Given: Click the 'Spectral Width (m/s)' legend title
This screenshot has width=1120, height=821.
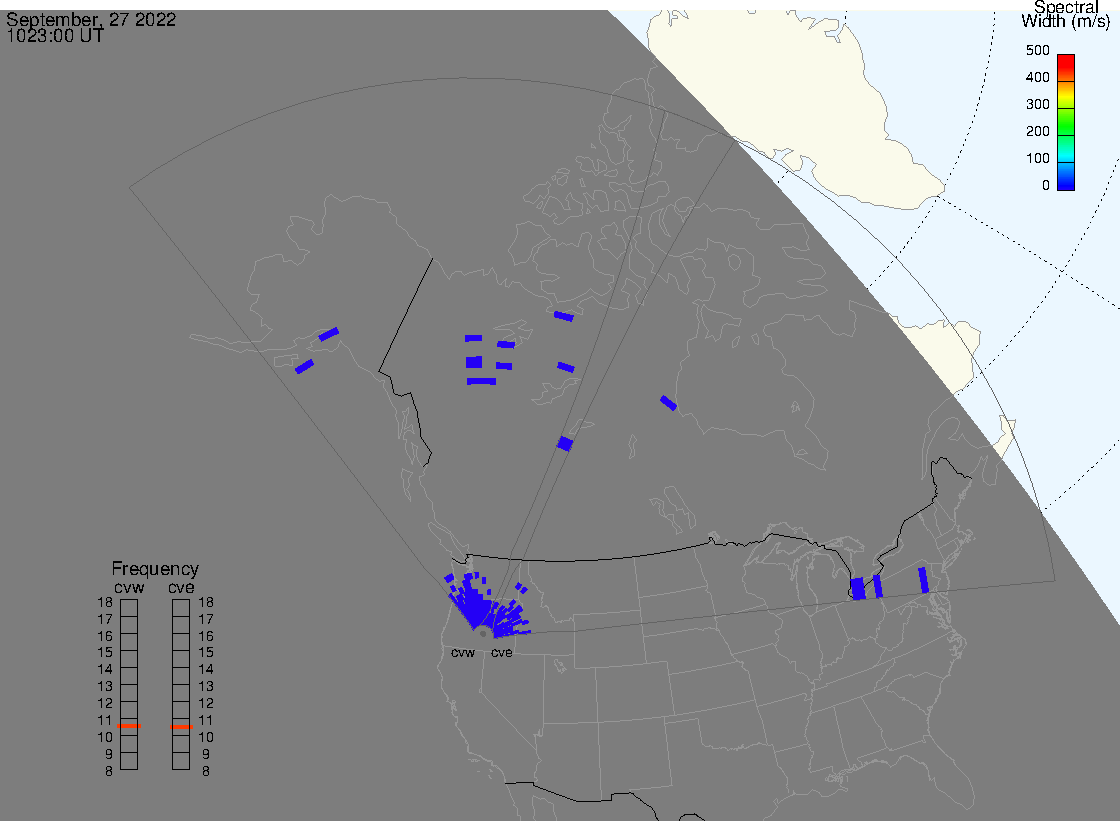Looking at the screenshot, I should tap(1066, 14).
